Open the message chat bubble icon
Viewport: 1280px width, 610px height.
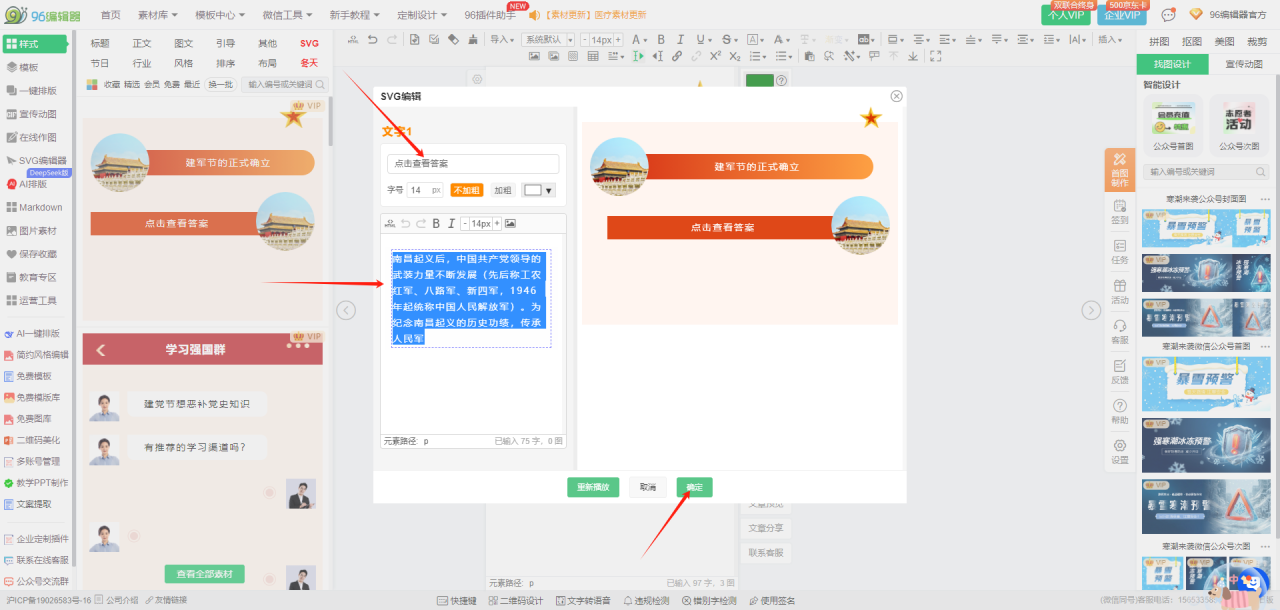pos(1168,15)
